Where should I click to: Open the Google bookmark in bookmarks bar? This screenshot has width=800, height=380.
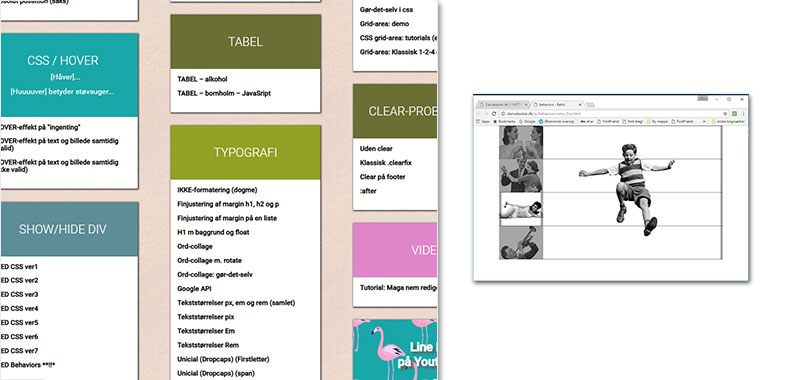click(527, 121)
